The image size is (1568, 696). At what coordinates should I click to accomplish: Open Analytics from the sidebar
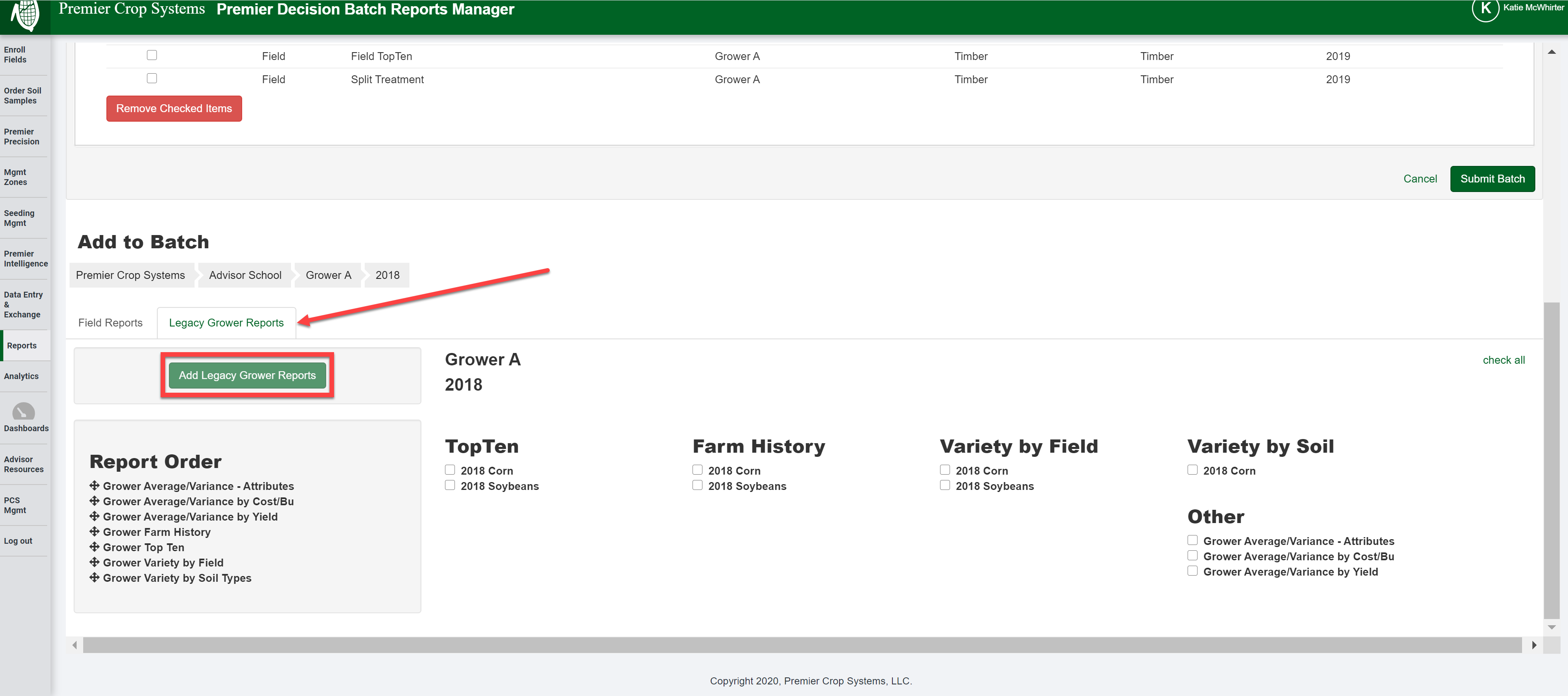(21, 375)
